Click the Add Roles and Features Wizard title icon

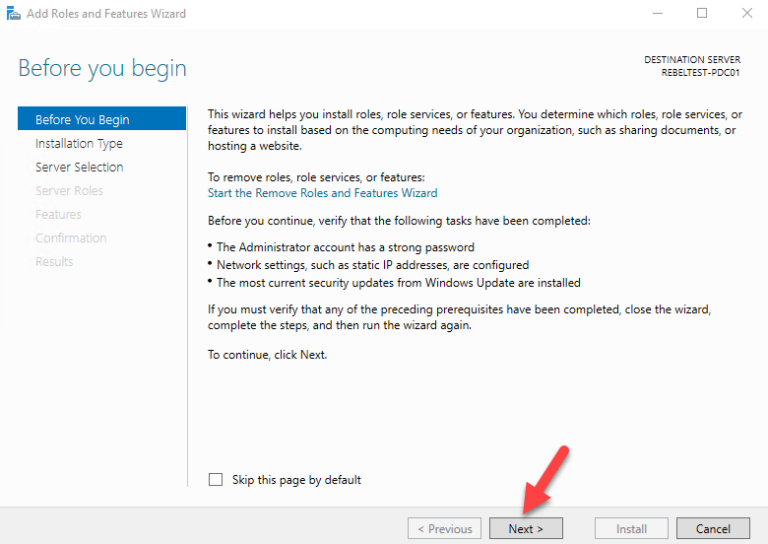[13, 13]
